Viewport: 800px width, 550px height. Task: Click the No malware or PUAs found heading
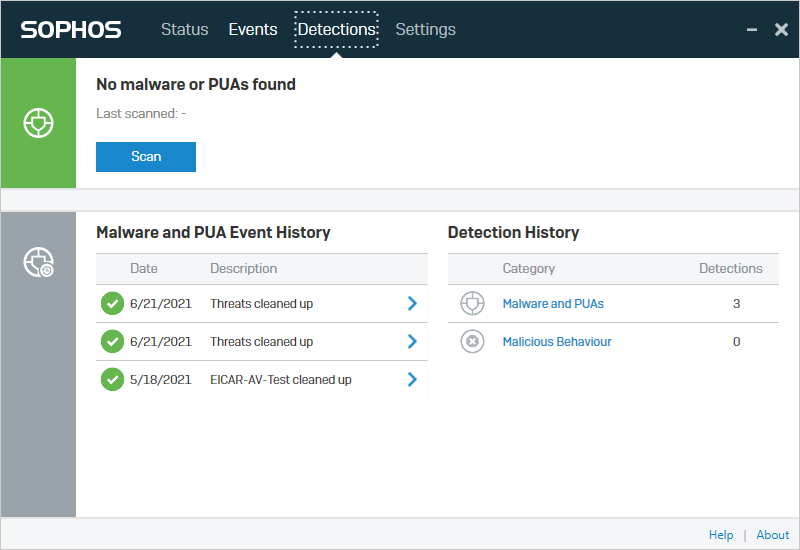click(x=196, y=84)
